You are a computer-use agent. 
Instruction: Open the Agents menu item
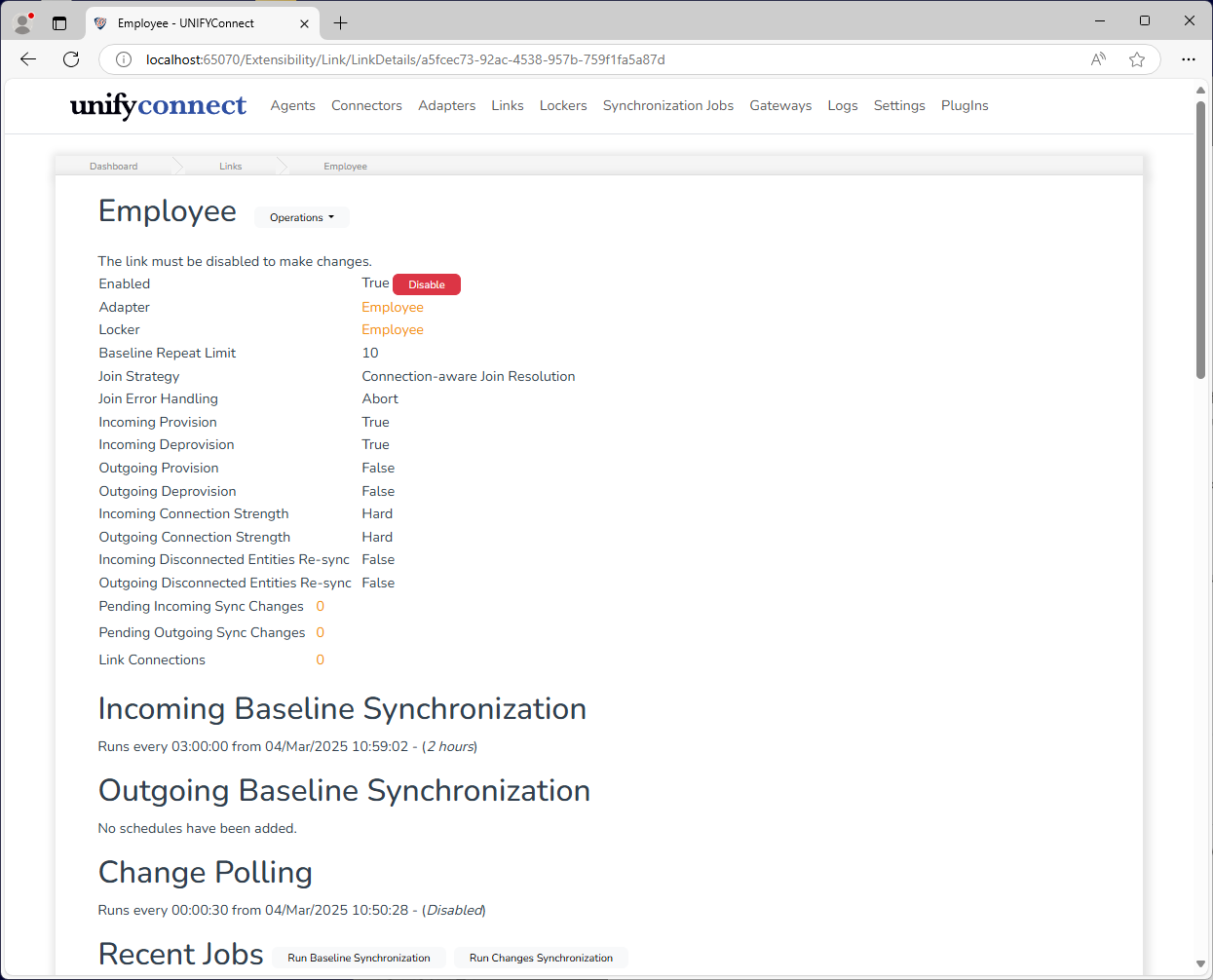click(292, 105)
